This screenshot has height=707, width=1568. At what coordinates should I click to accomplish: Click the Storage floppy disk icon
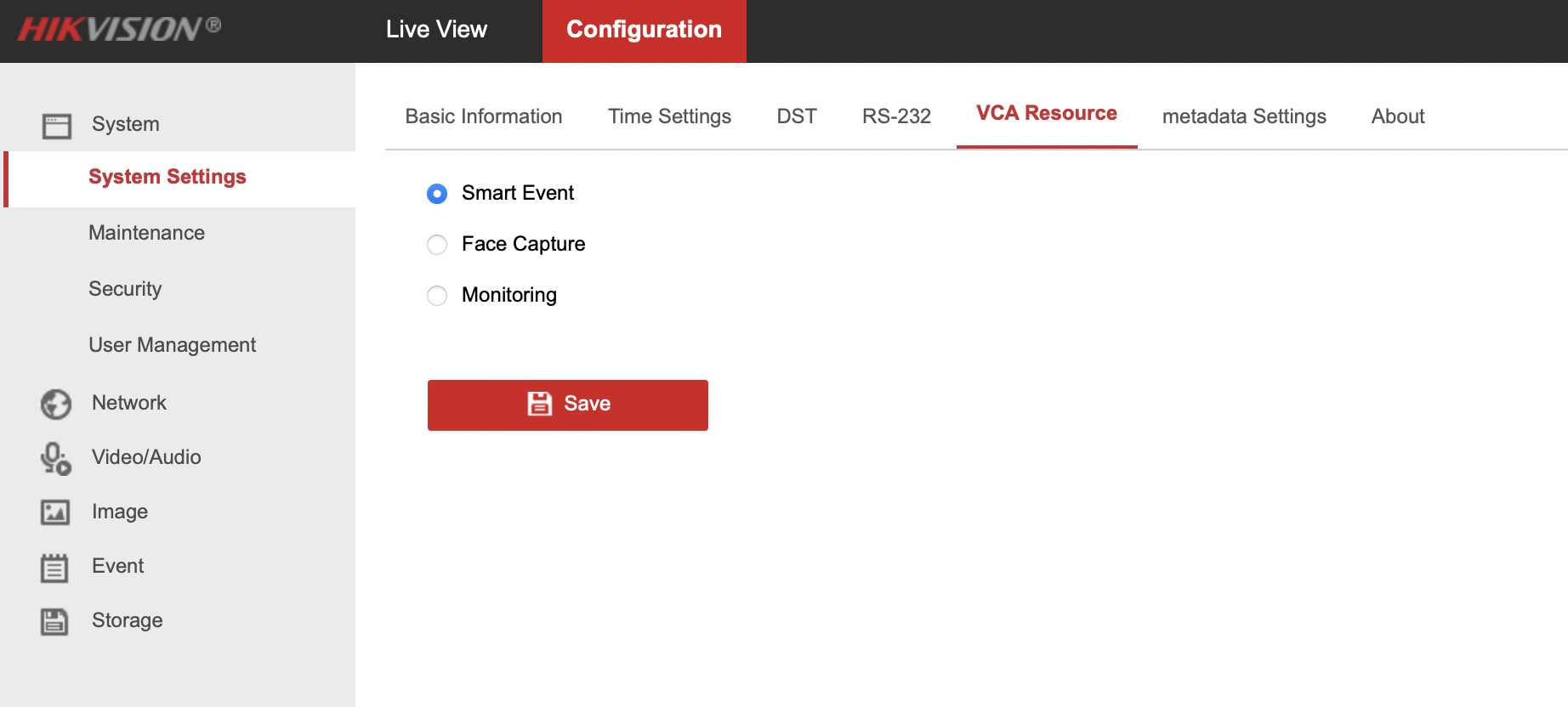pos(54,621)
